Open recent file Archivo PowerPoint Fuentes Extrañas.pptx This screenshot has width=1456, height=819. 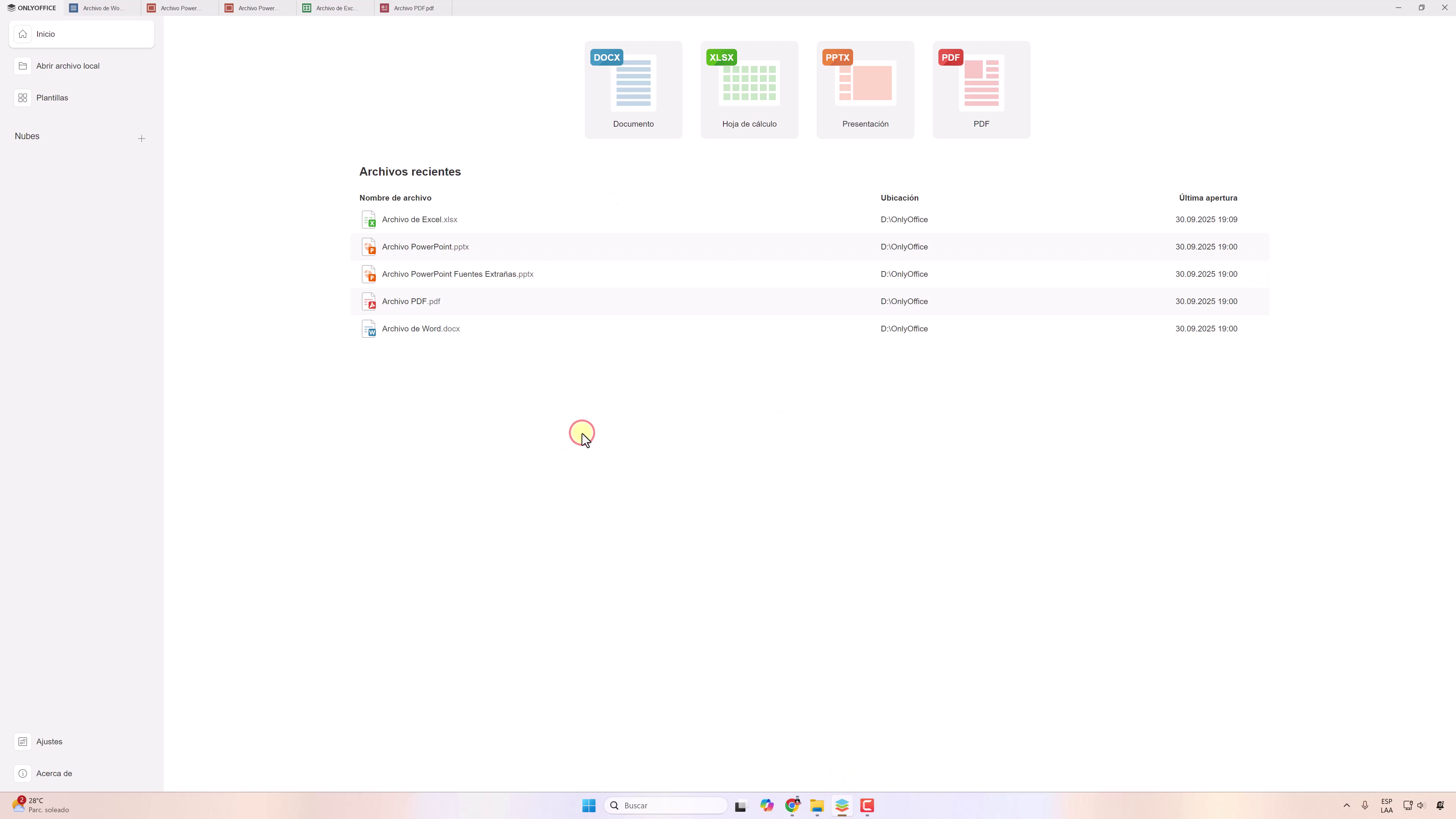coord(457,274)
